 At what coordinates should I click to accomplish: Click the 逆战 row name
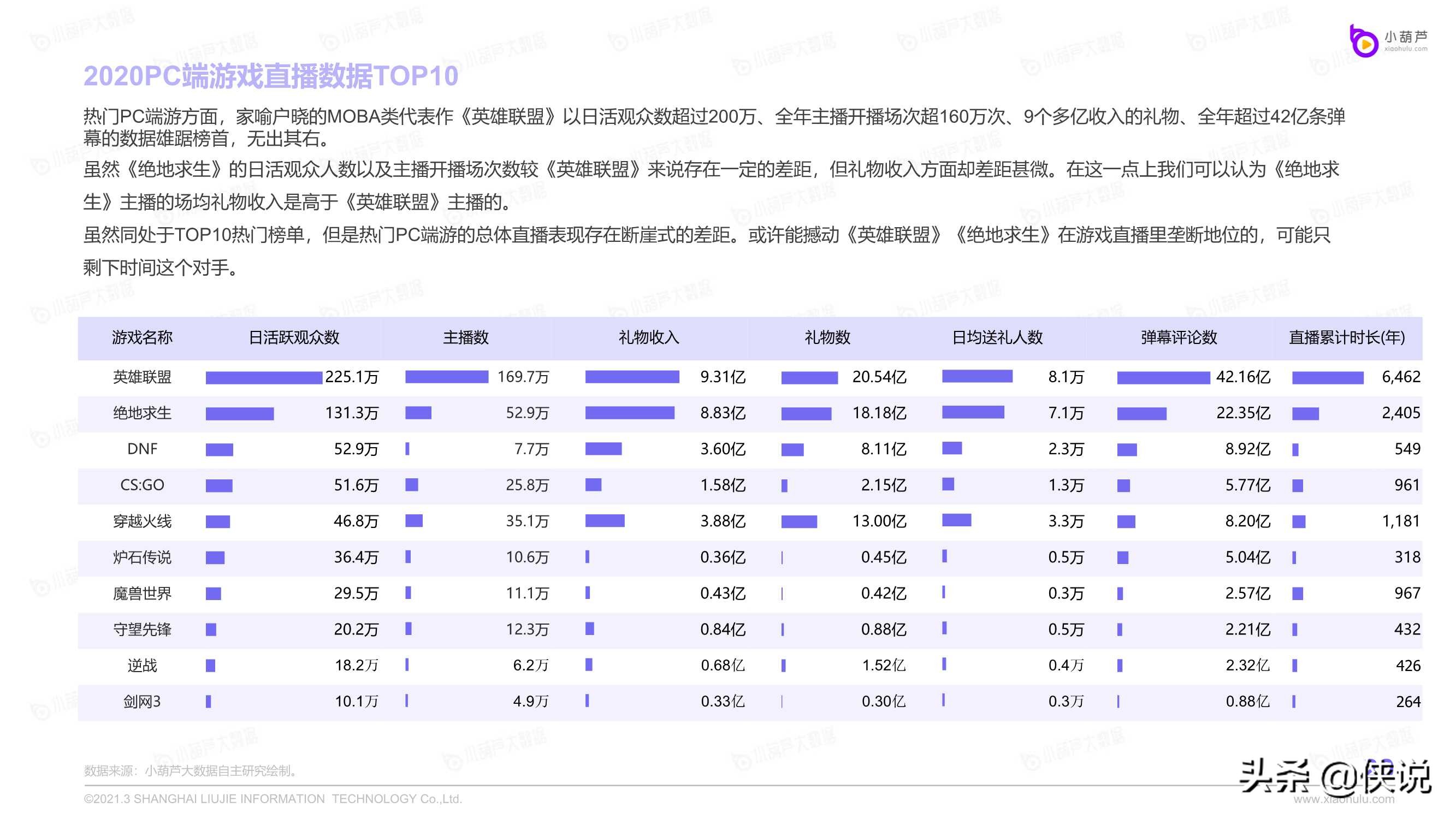[x=142, y=666]
